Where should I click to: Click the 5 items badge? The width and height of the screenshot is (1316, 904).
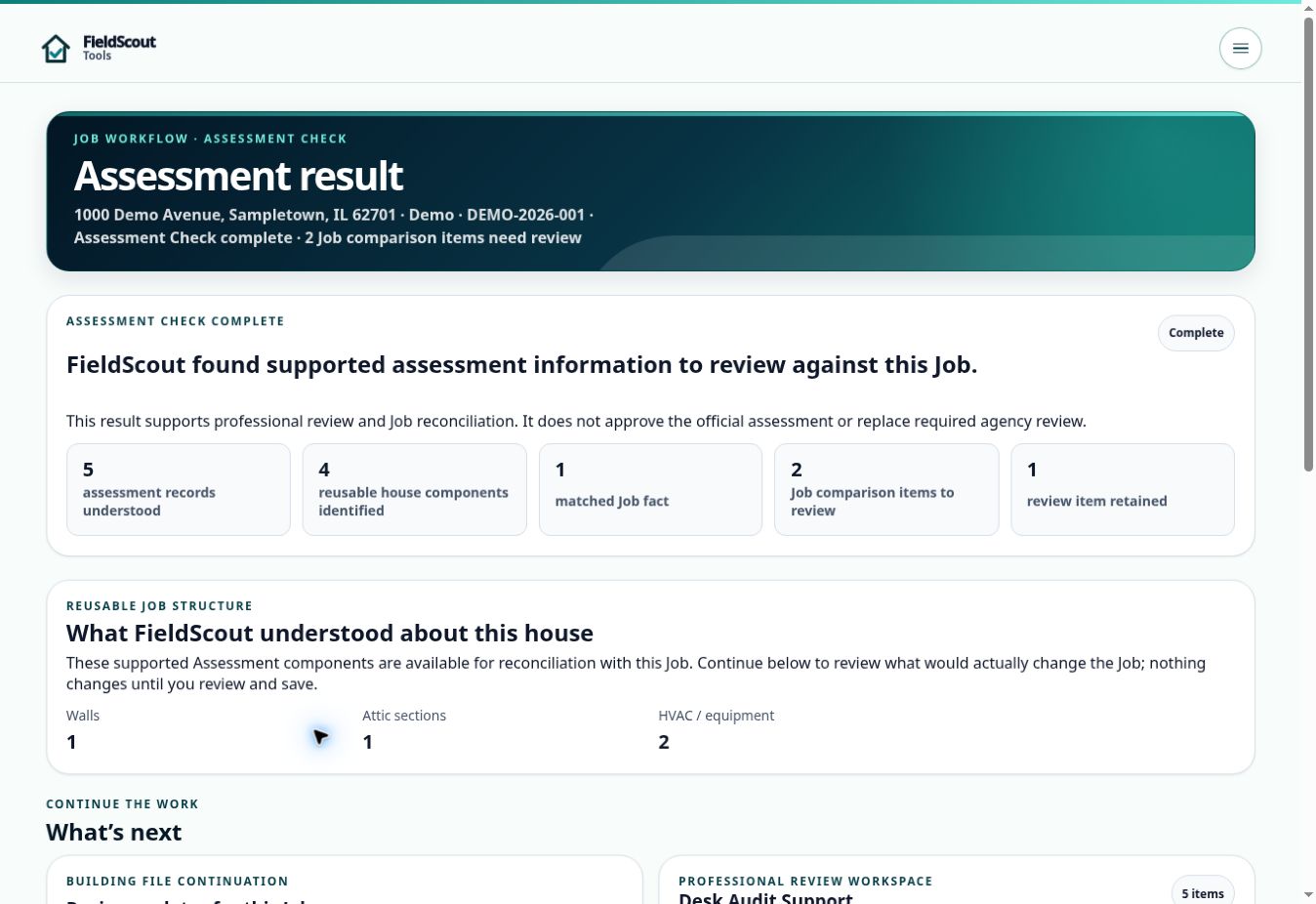click(1203, 892)
